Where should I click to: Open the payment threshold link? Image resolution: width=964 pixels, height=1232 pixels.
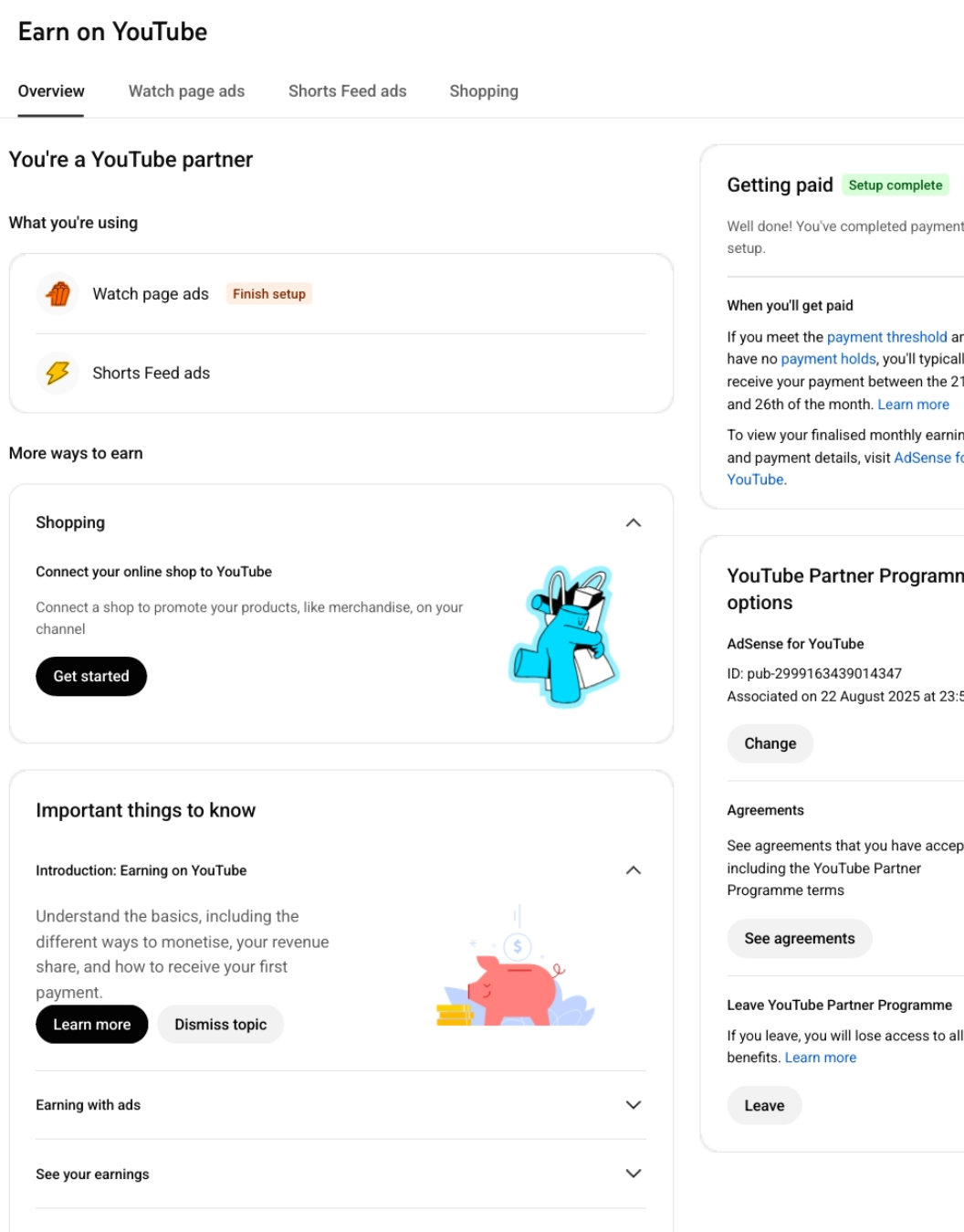pyautogui.click(x=886, y=337)
